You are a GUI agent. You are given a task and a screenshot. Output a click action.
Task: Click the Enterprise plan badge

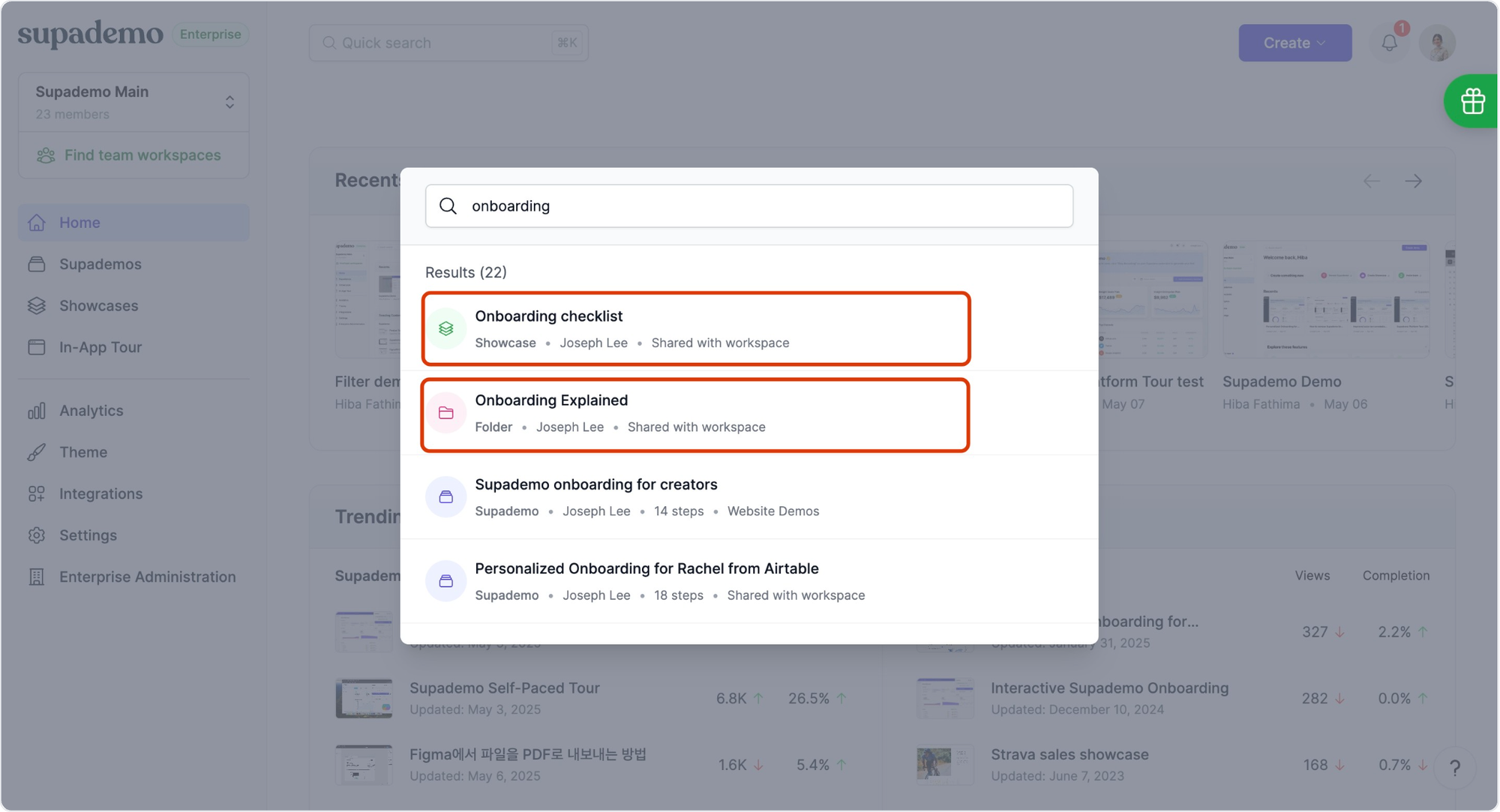(210, 34)
